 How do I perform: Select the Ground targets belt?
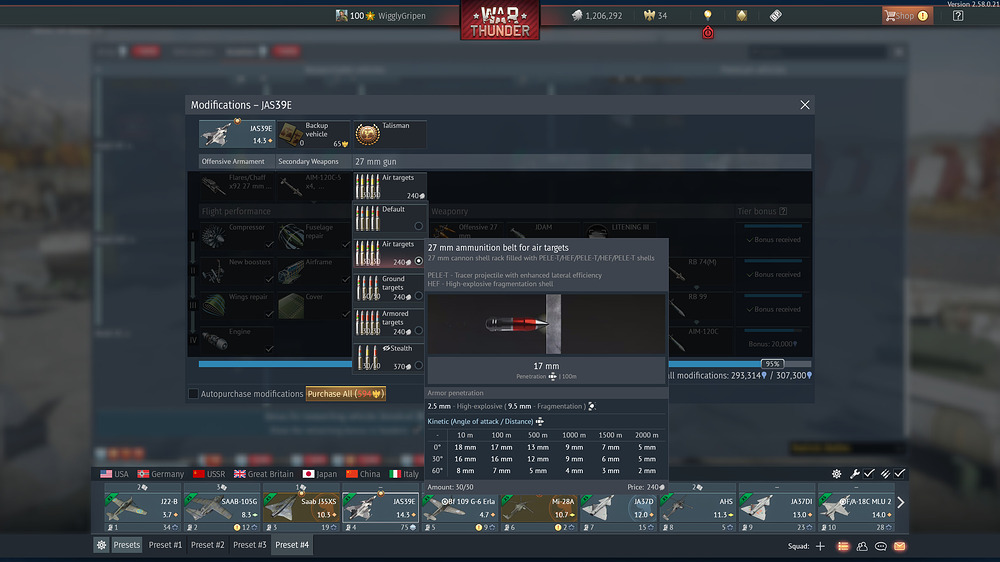pos(390,288)
